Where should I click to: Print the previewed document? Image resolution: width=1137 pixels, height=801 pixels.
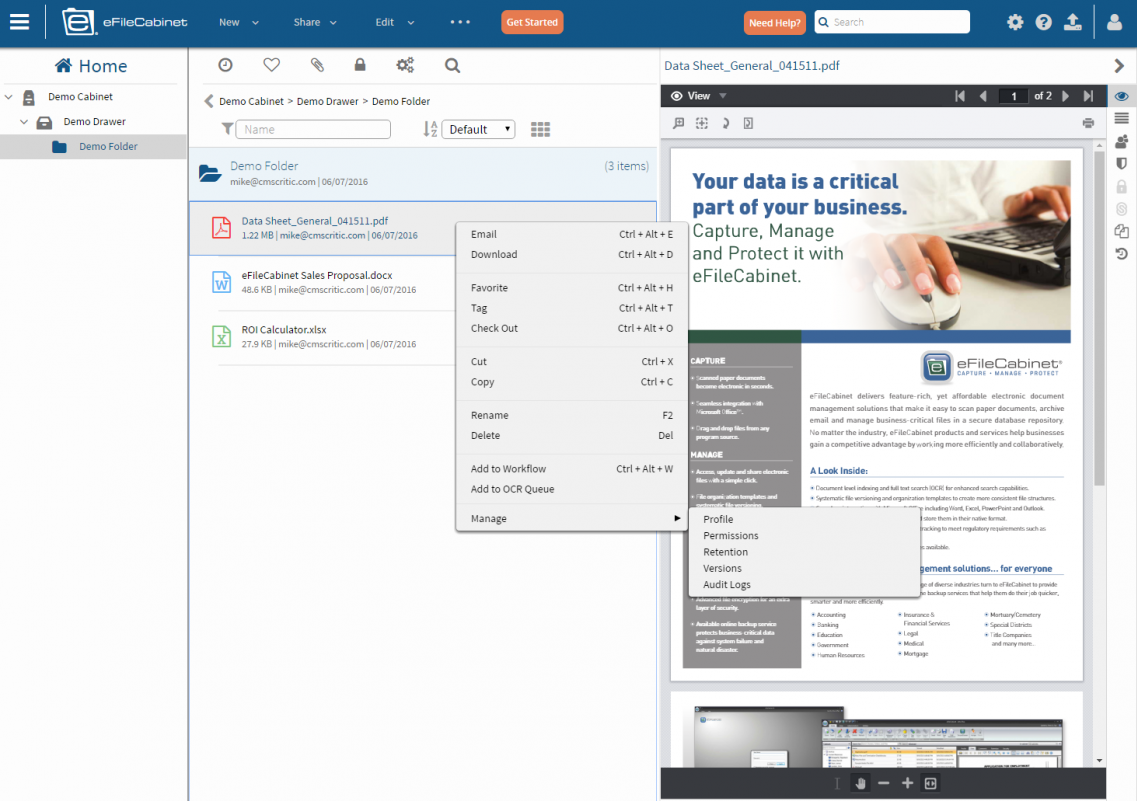pos(1088,123)
